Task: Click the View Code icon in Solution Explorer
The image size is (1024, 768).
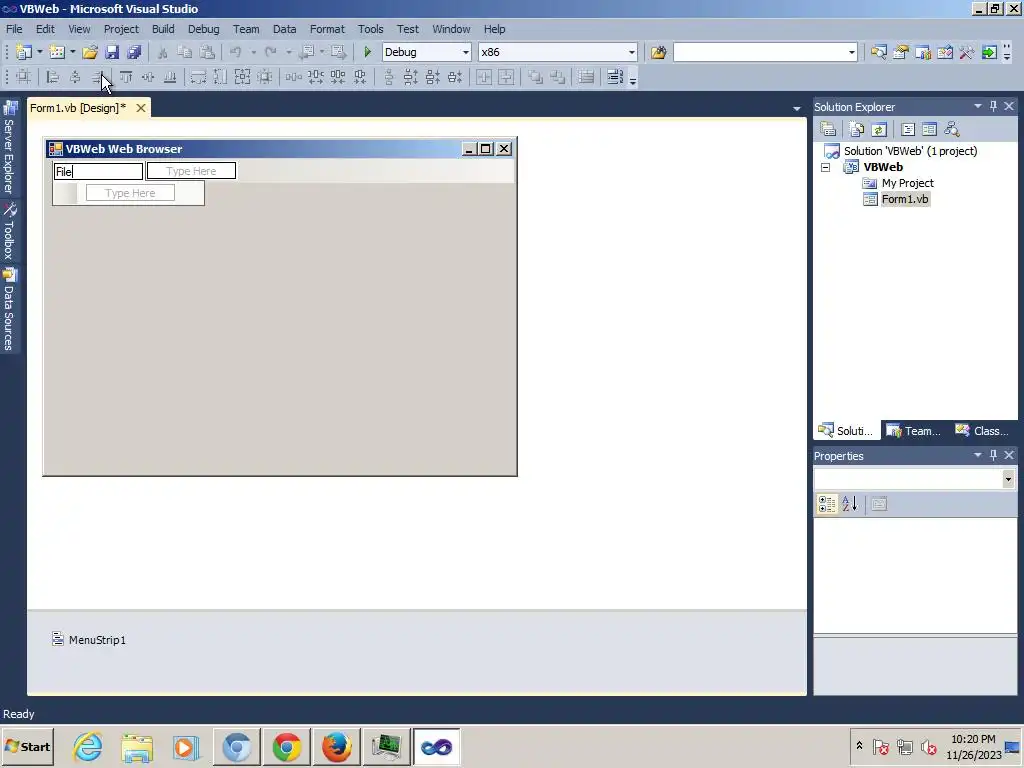Action: pyautogui.click(x=908, y=129)
